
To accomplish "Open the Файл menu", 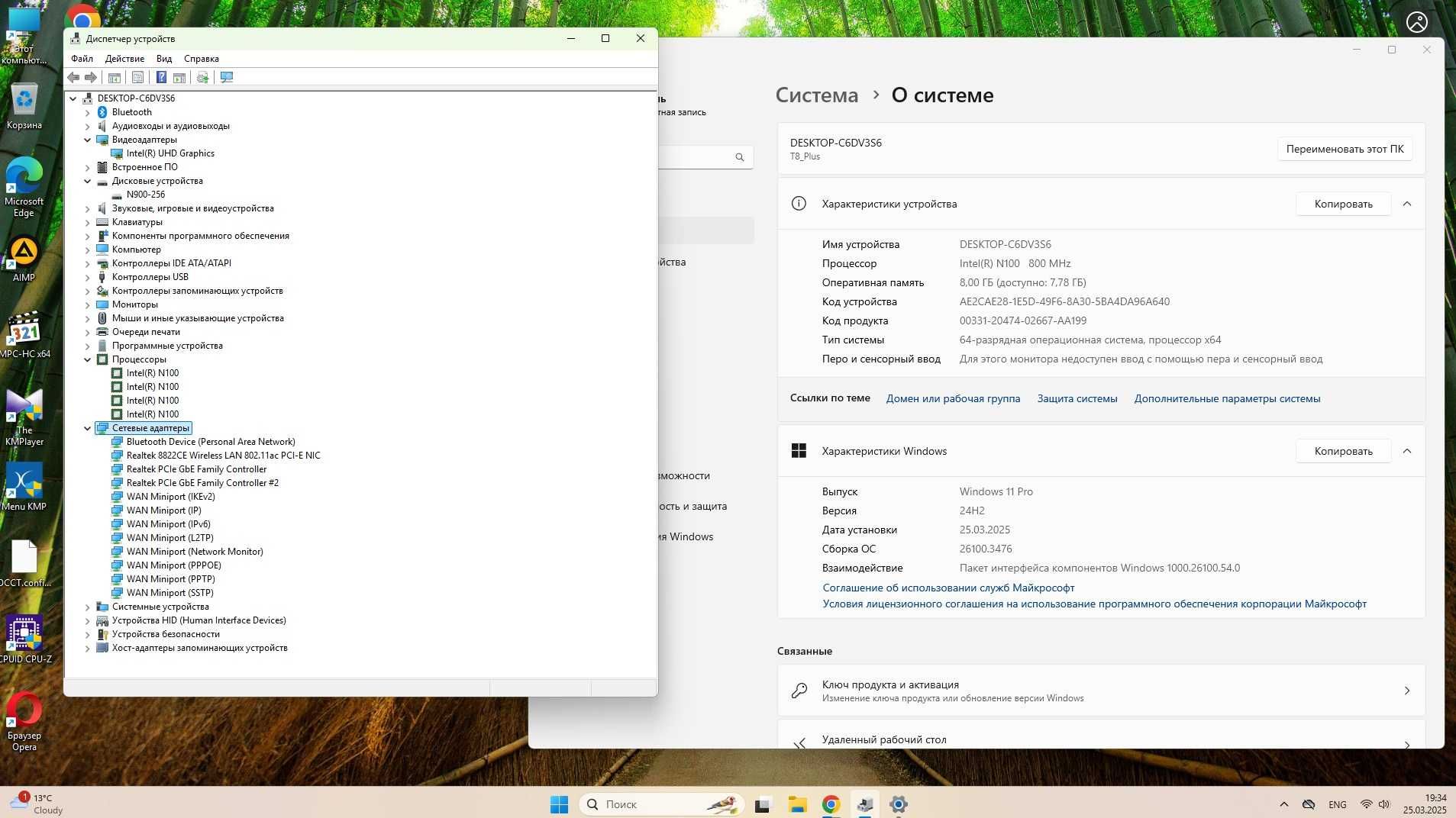I will 82,59.
